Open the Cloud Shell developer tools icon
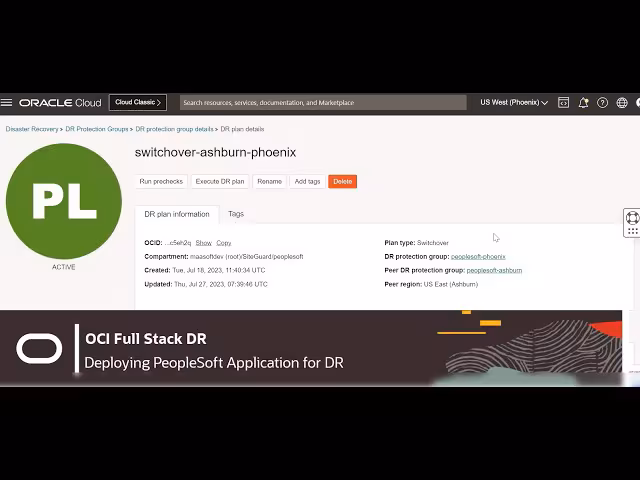The width and height of the screenshot is (640, 480). click(x=563, y=102)
